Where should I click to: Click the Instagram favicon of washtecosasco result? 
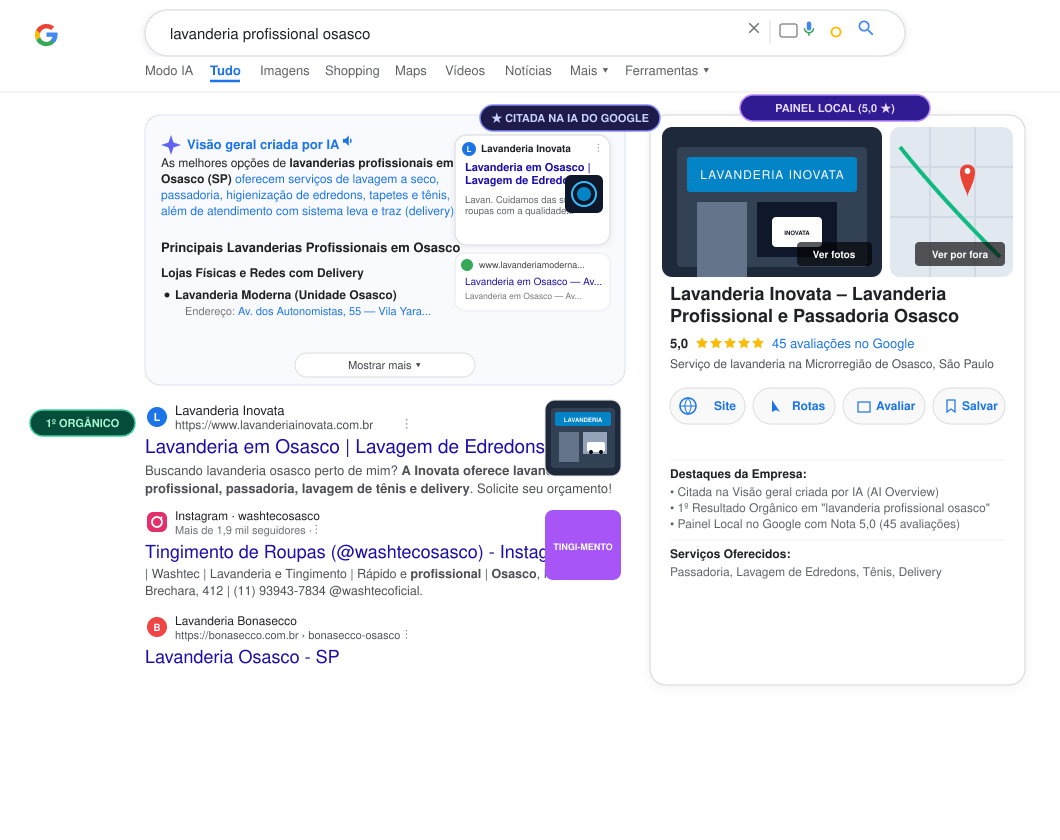coord(157,522)
